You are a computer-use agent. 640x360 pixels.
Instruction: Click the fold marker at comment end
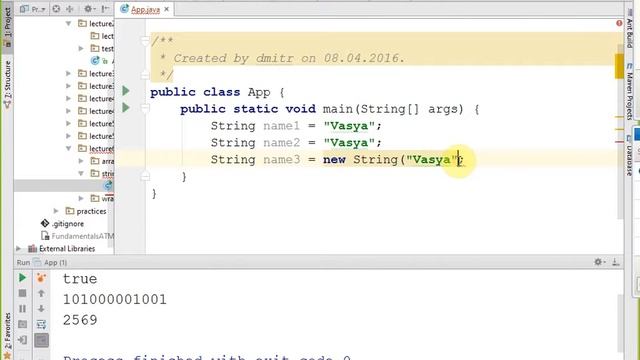point(145,75)
